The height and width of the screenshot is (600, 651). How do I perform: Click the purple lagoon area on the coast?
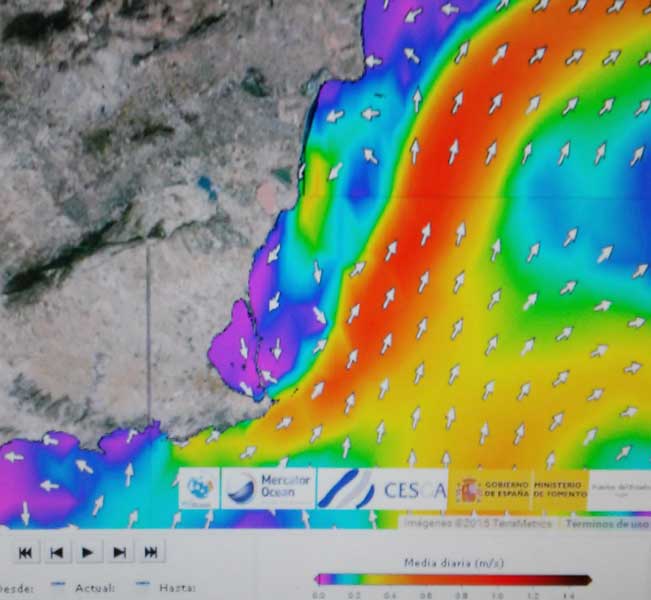[x=233, y=345]
